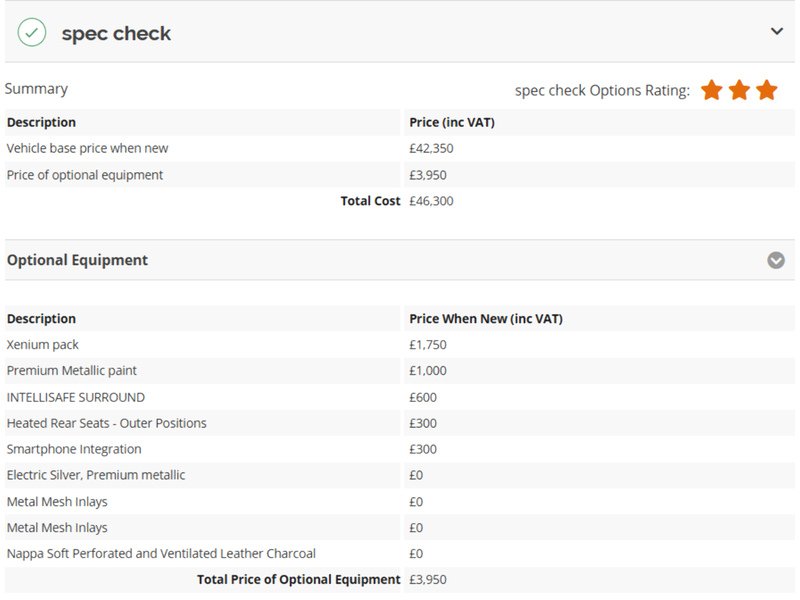Click the Total Cost £46,300 value
The width and height of the screenshot is (800, 600).
[x=431, y=201]
